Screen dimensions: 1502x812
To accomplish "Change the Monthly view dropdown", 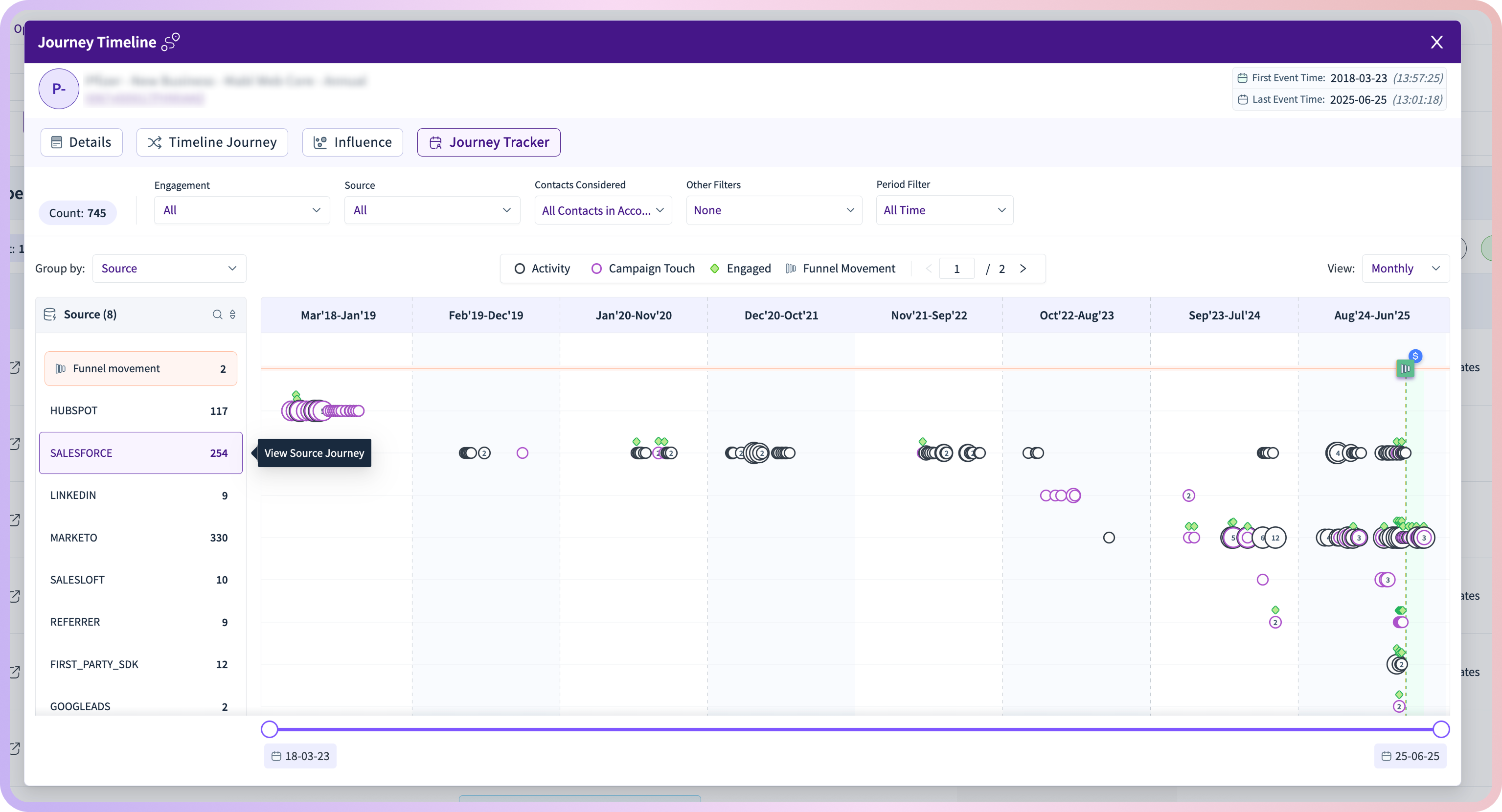I will click(x=1405, y=268).
